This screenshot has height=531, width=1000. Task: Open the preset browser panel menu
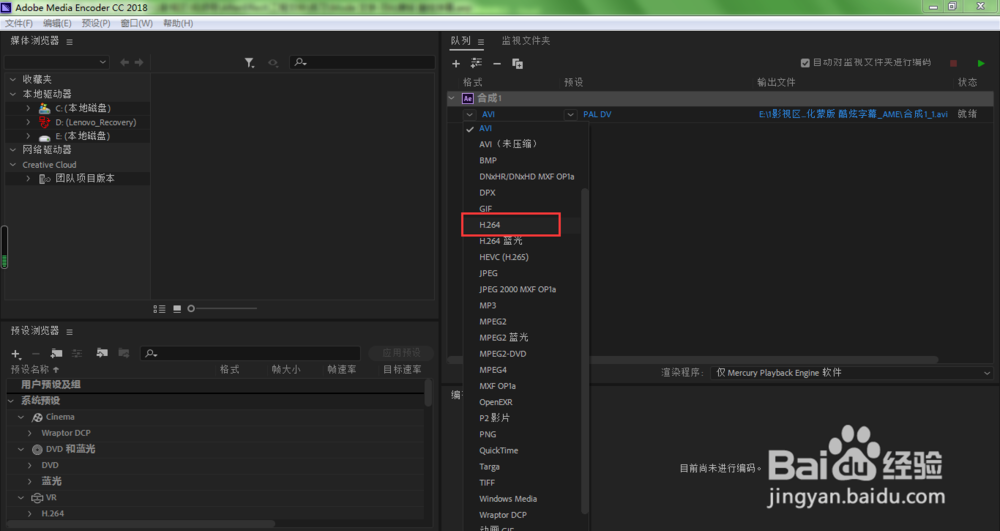(70, 331)
